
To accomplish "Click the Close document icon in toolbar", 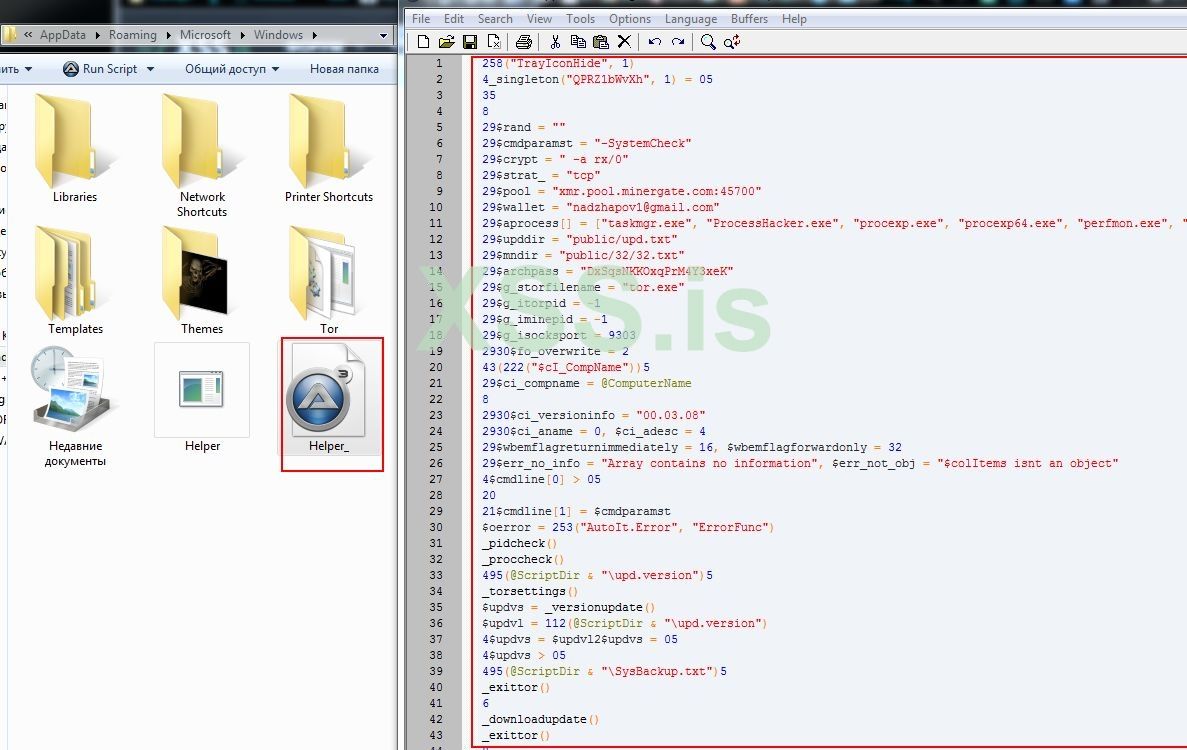I will tap(494, 42).
